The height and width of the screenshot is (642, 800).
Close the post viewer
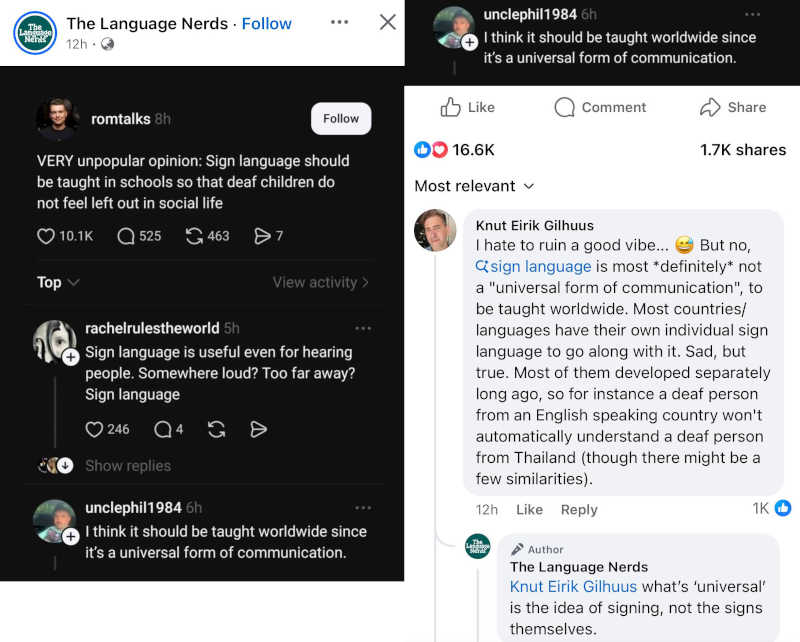point(388,22)
